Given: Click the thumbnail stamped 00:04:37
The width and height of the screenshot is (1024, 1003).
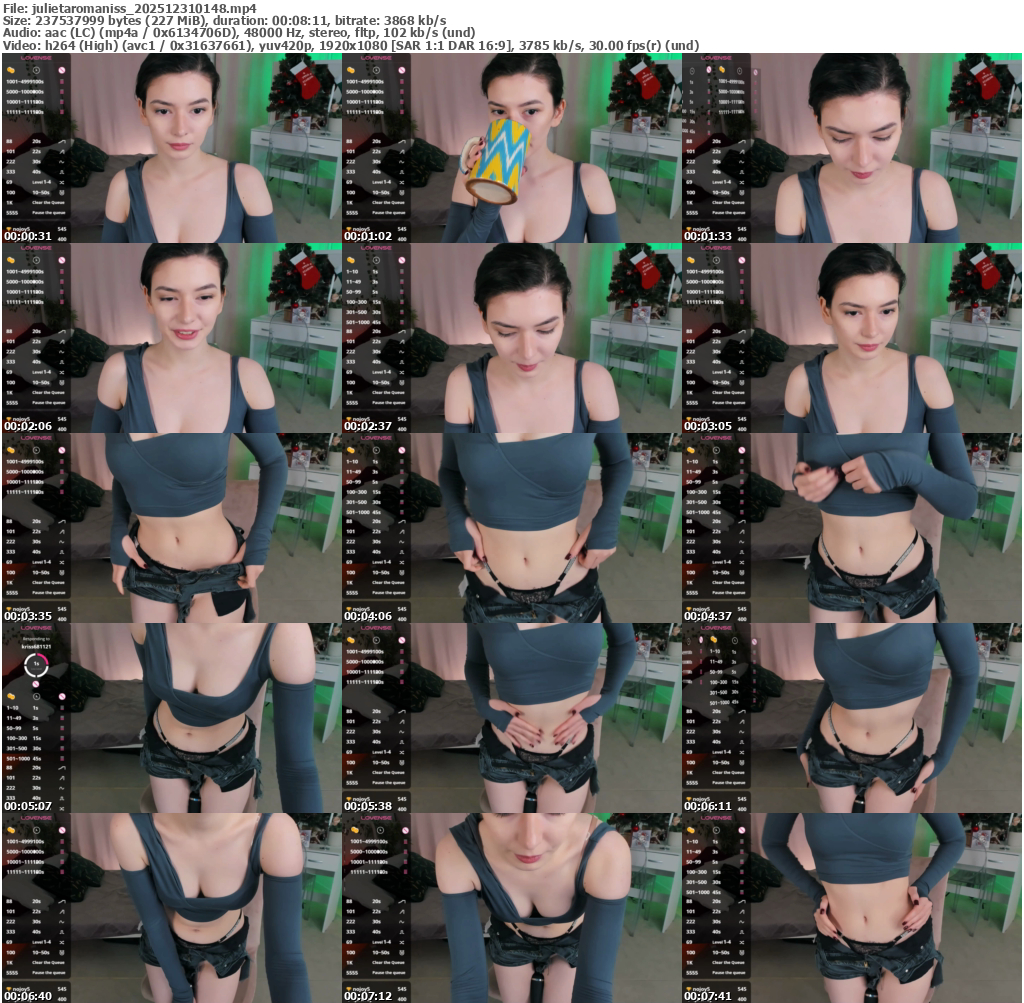Looking at the screenshot, I should [x=851, y=528].
